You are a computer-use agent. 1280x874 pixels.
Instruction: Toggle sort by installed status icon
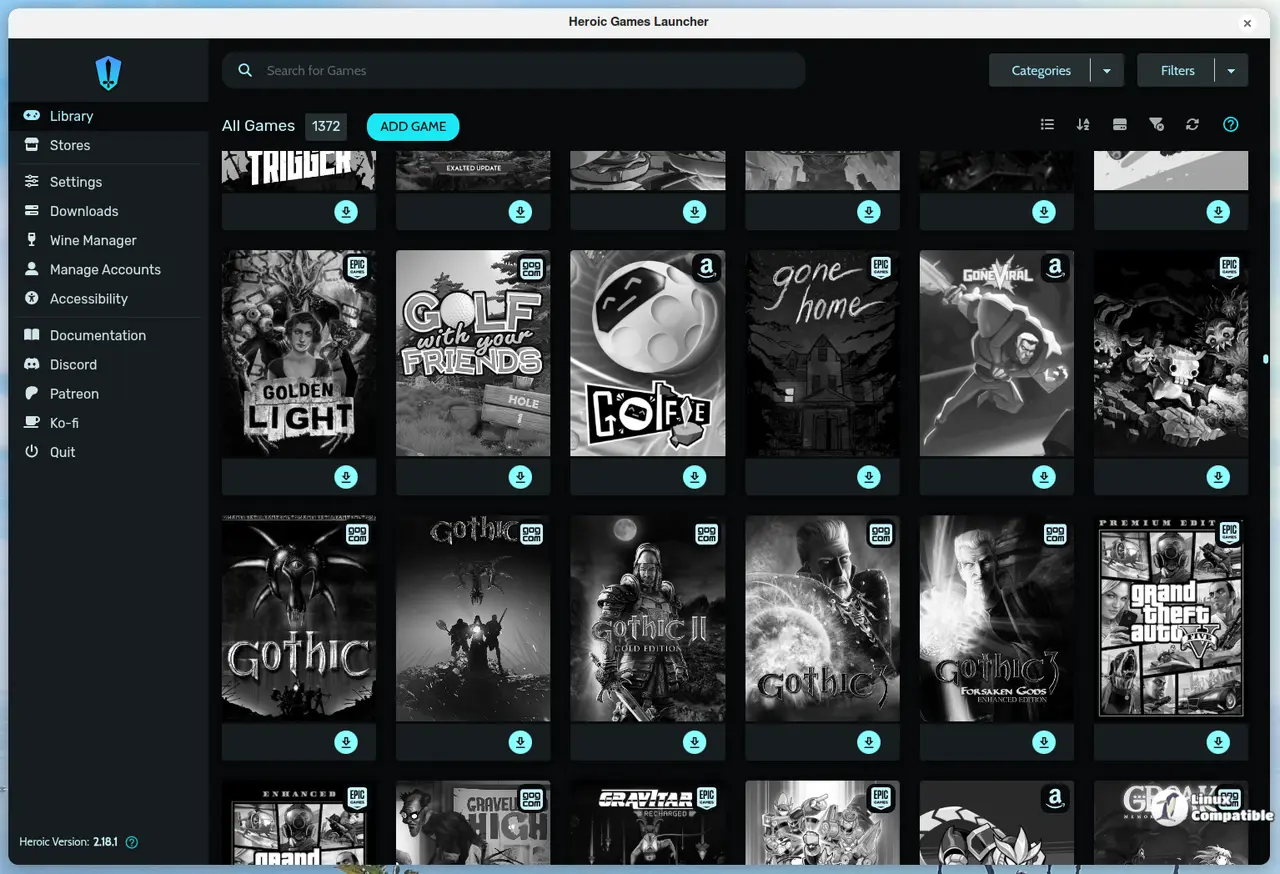[x=1120, y=125]
